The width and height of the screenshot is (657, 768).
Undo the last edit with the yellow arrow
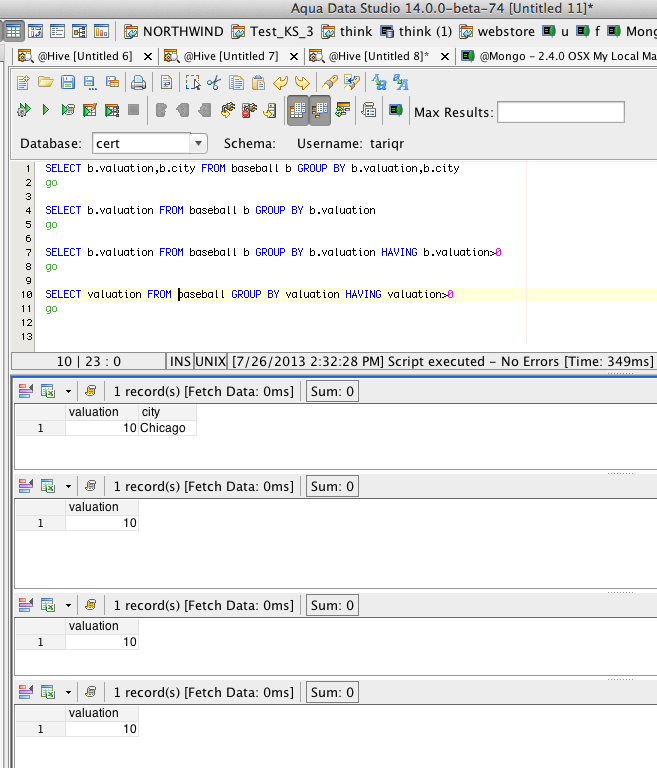(x=281, y=83)
